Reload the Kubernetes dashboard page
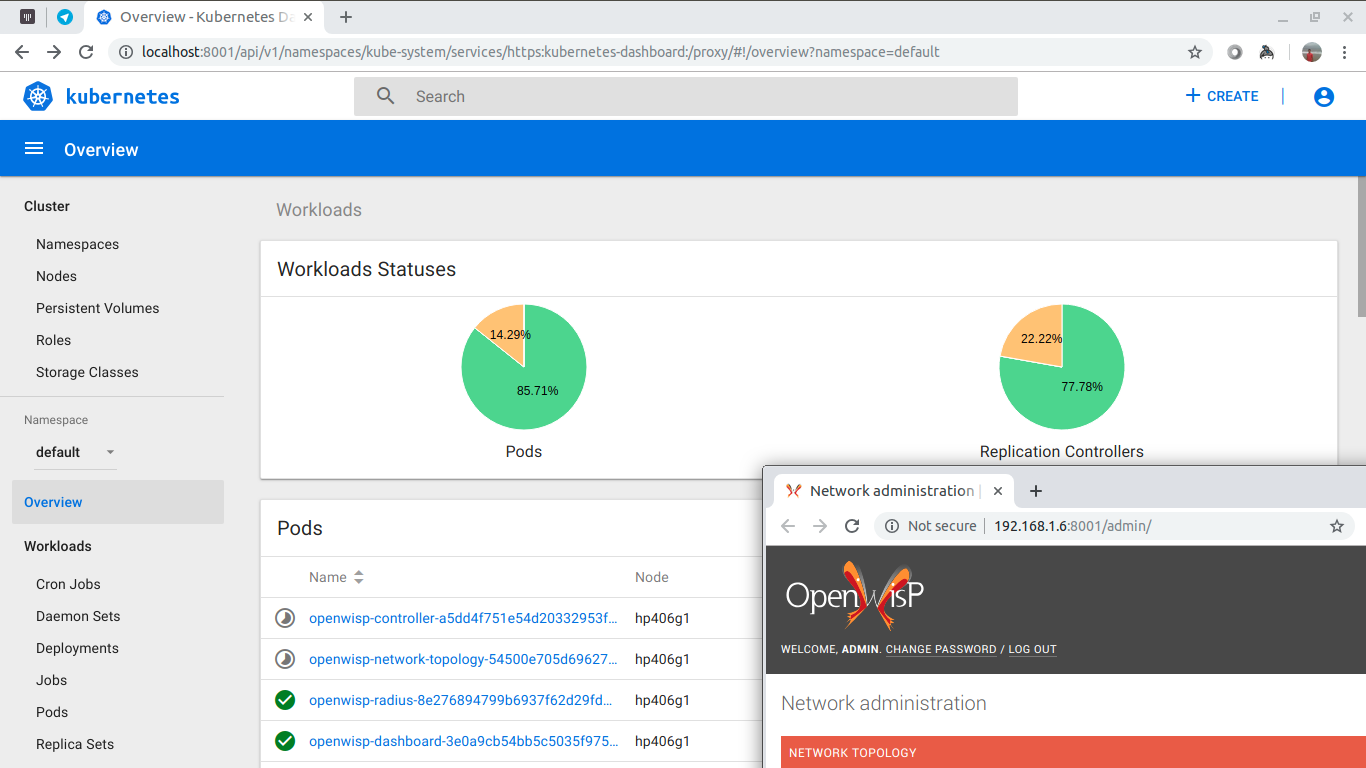Image resolution: width=1366 pixels, height=768 pixels. click(x=86, y=52)
